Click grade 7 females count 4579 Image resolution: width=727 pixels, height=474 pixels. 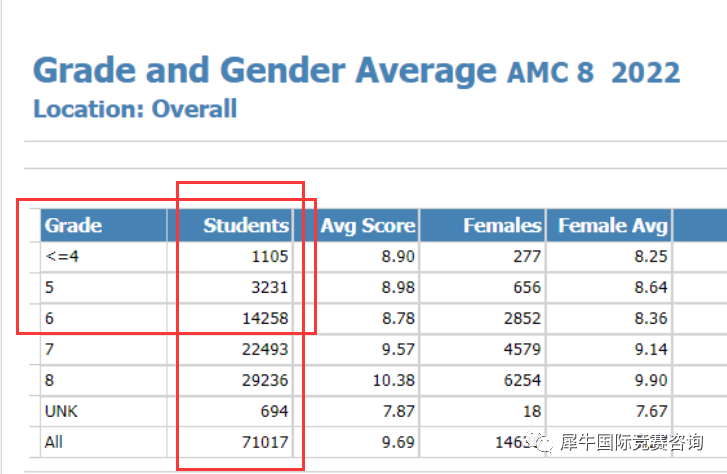(x=523, y=349)
